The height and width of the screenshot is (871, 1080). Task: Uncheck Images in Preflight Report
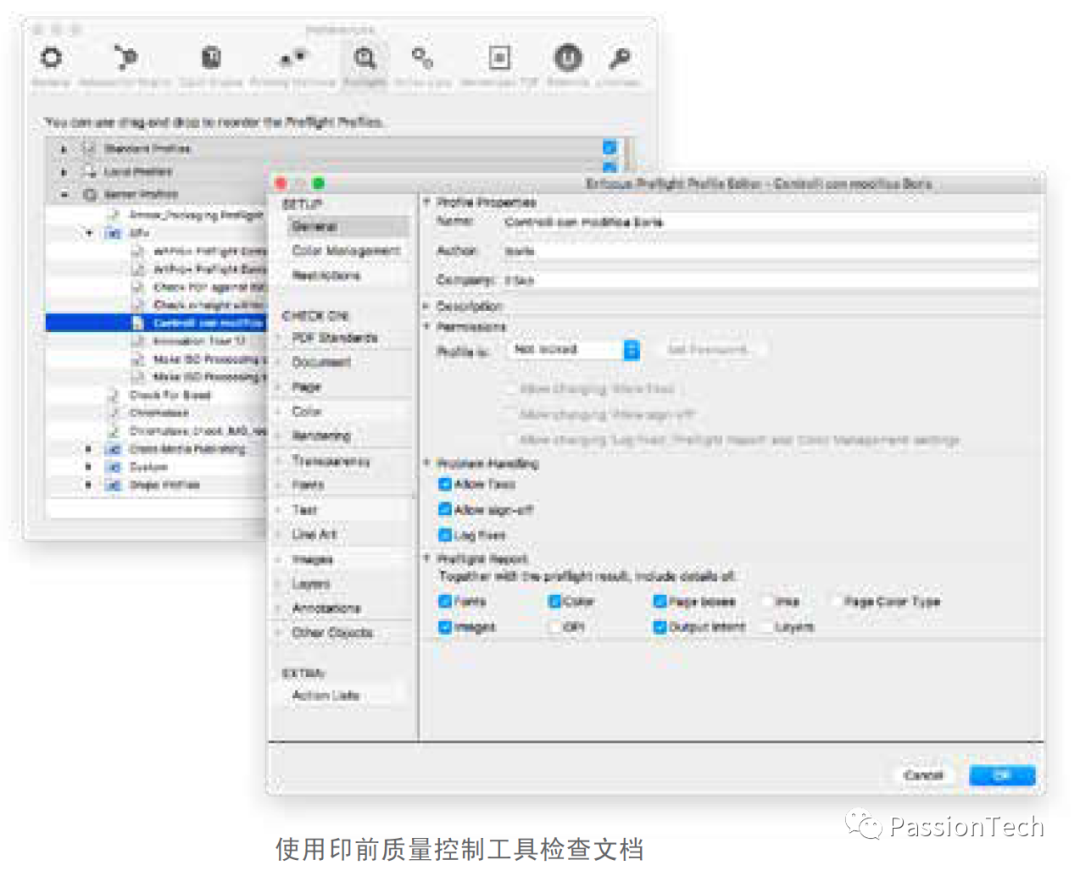(x=445, y=627)
